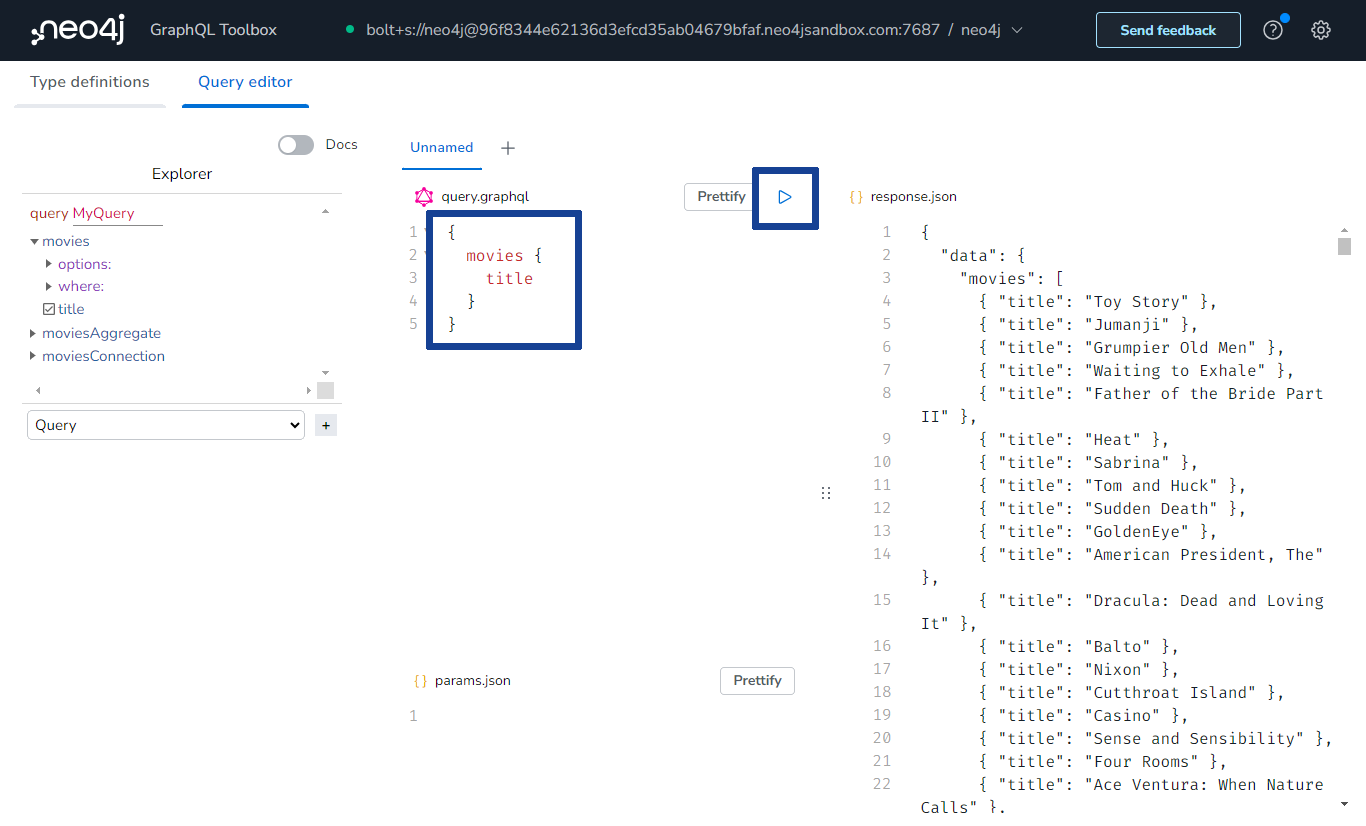The image size is (1366, 826).
Task: Click the braces icon beside params.json
Action: click(421, 680)
